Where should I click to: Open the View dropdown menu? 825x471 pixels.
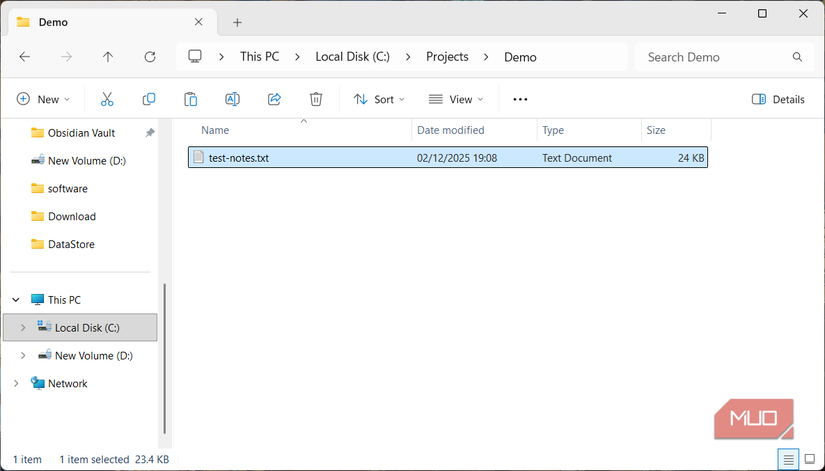click(x=456, y=99)
